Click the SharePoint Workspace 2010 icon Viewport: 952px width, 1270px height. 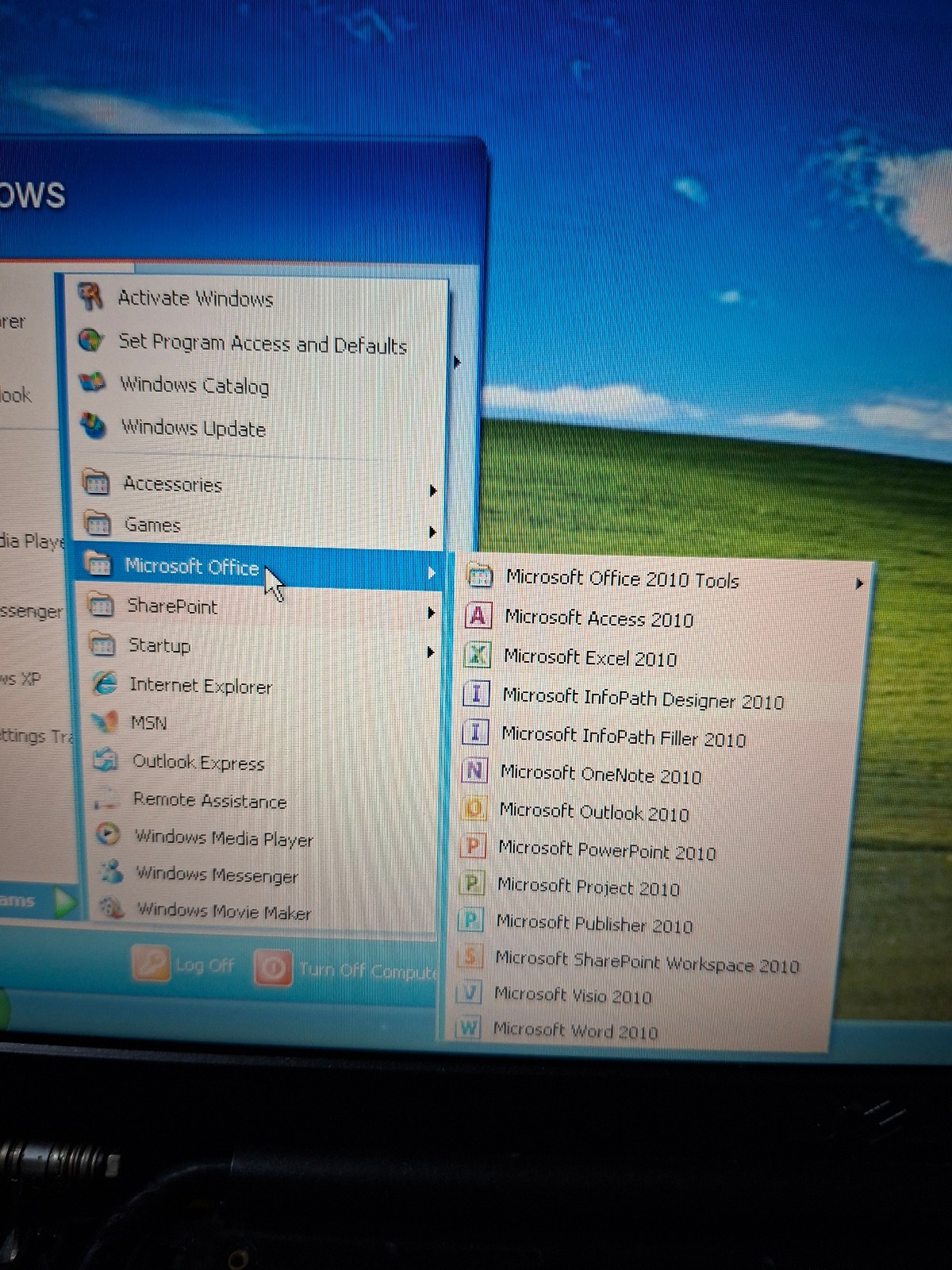coord(470,956)
